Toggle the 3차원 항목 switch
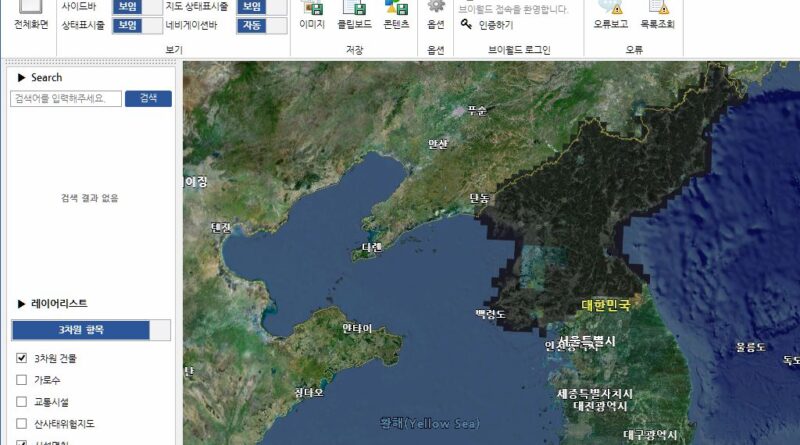 91,330
